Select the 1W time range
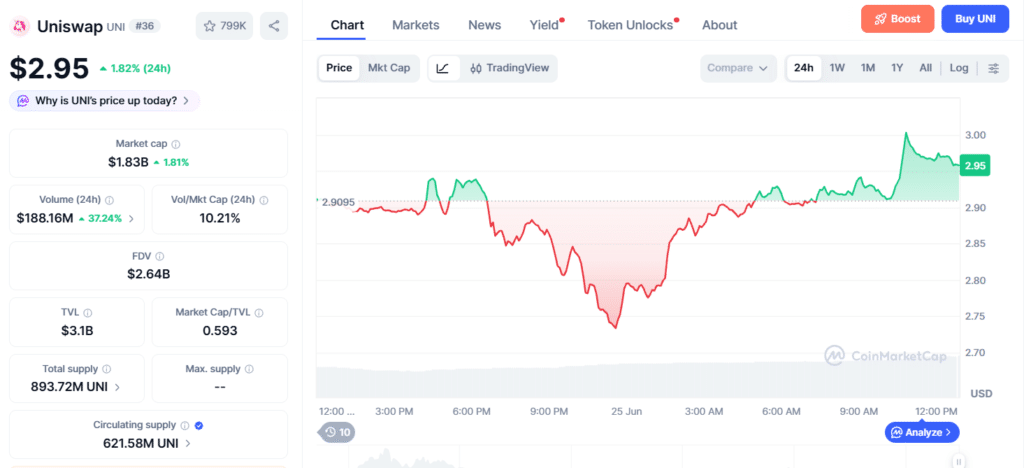Image resolution: width=1024 pixels, height=468 pixels. [837, 68]
